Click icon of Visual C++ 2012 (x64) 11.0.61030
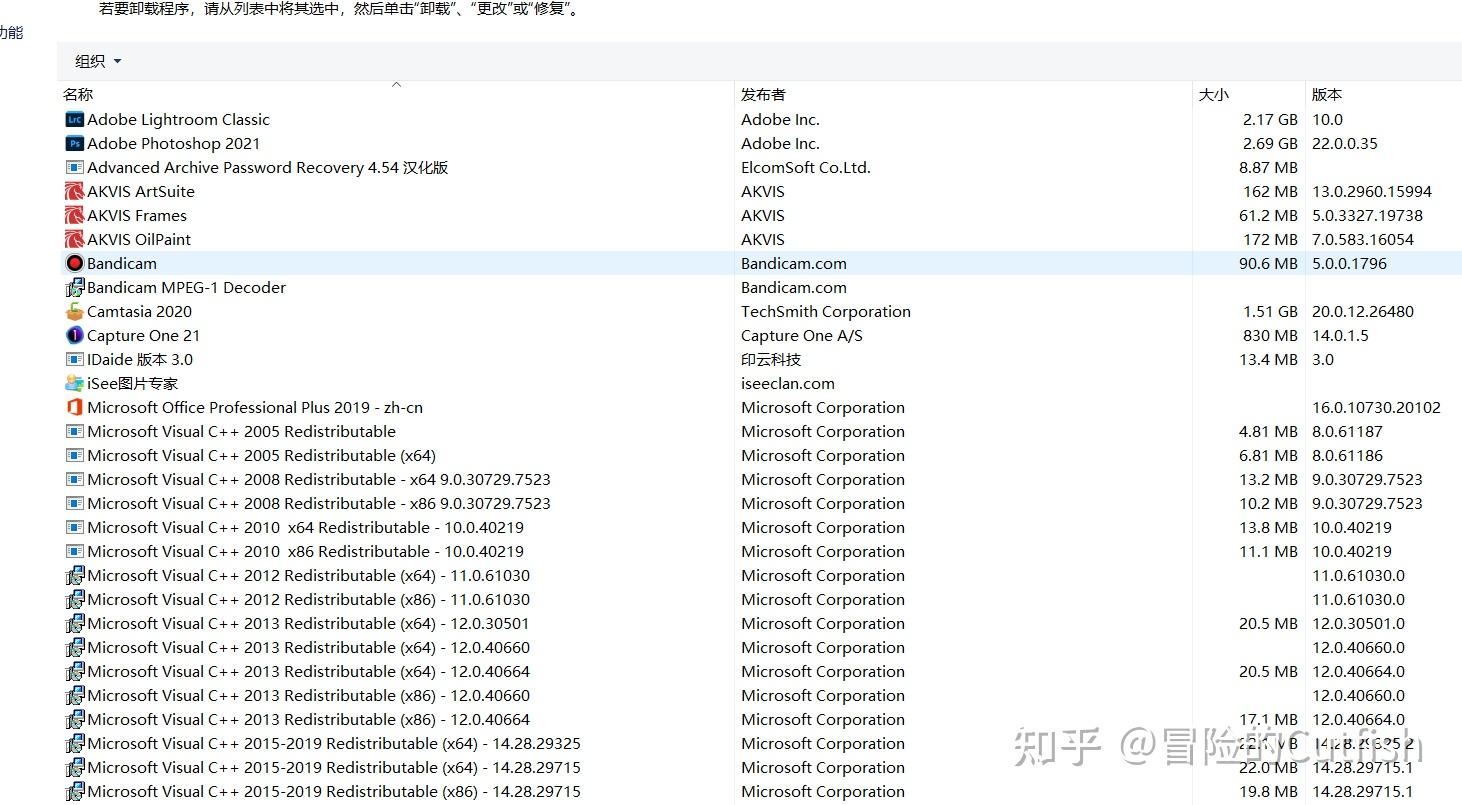 pyautogui.click(x=74, y=575)
